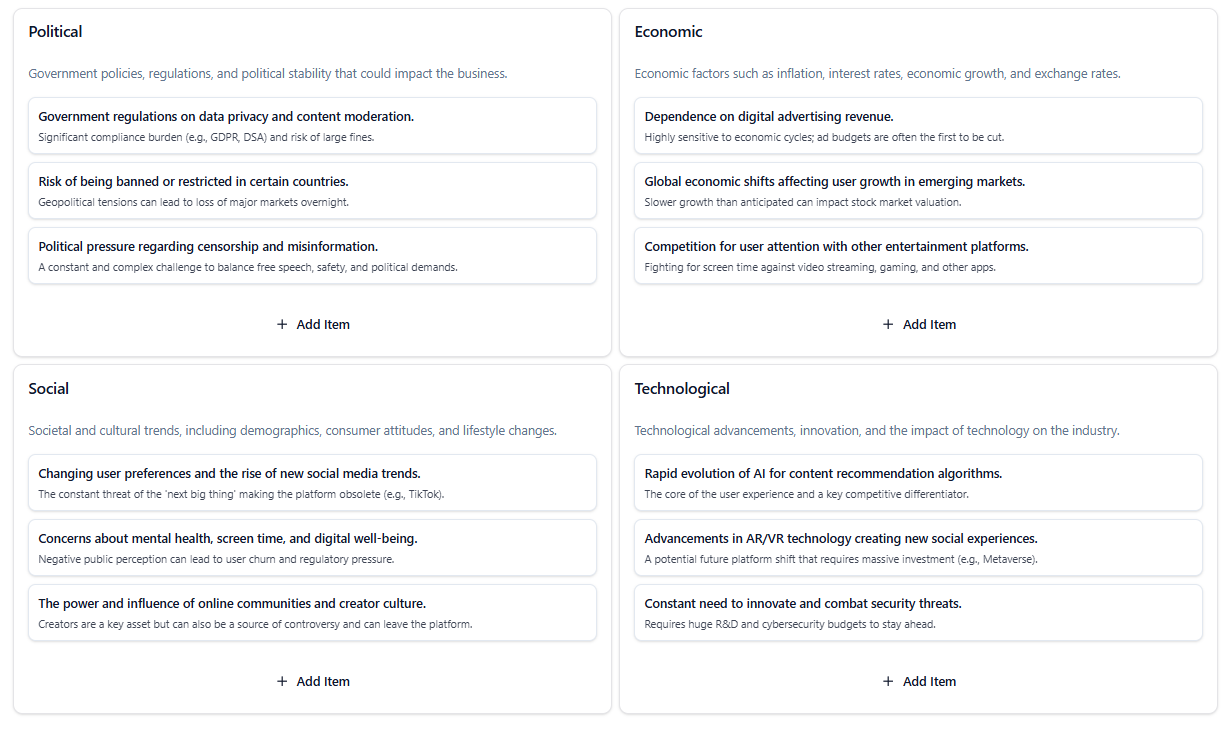Click the plus icon in Economic section
Viewport: 1232px width, 729px height.
coord(888,325)
